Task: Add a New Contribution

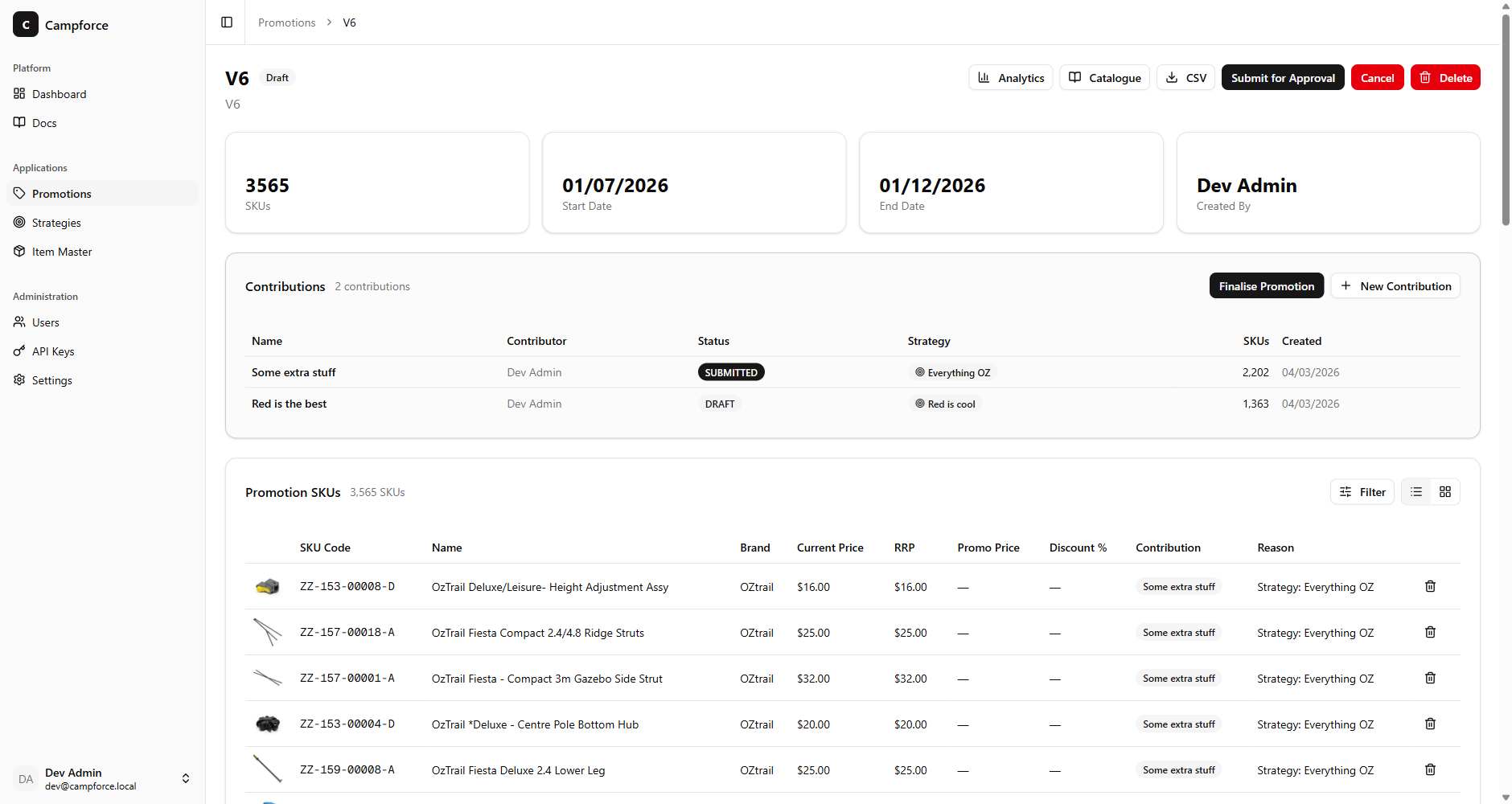Action: click(1395, 286)
